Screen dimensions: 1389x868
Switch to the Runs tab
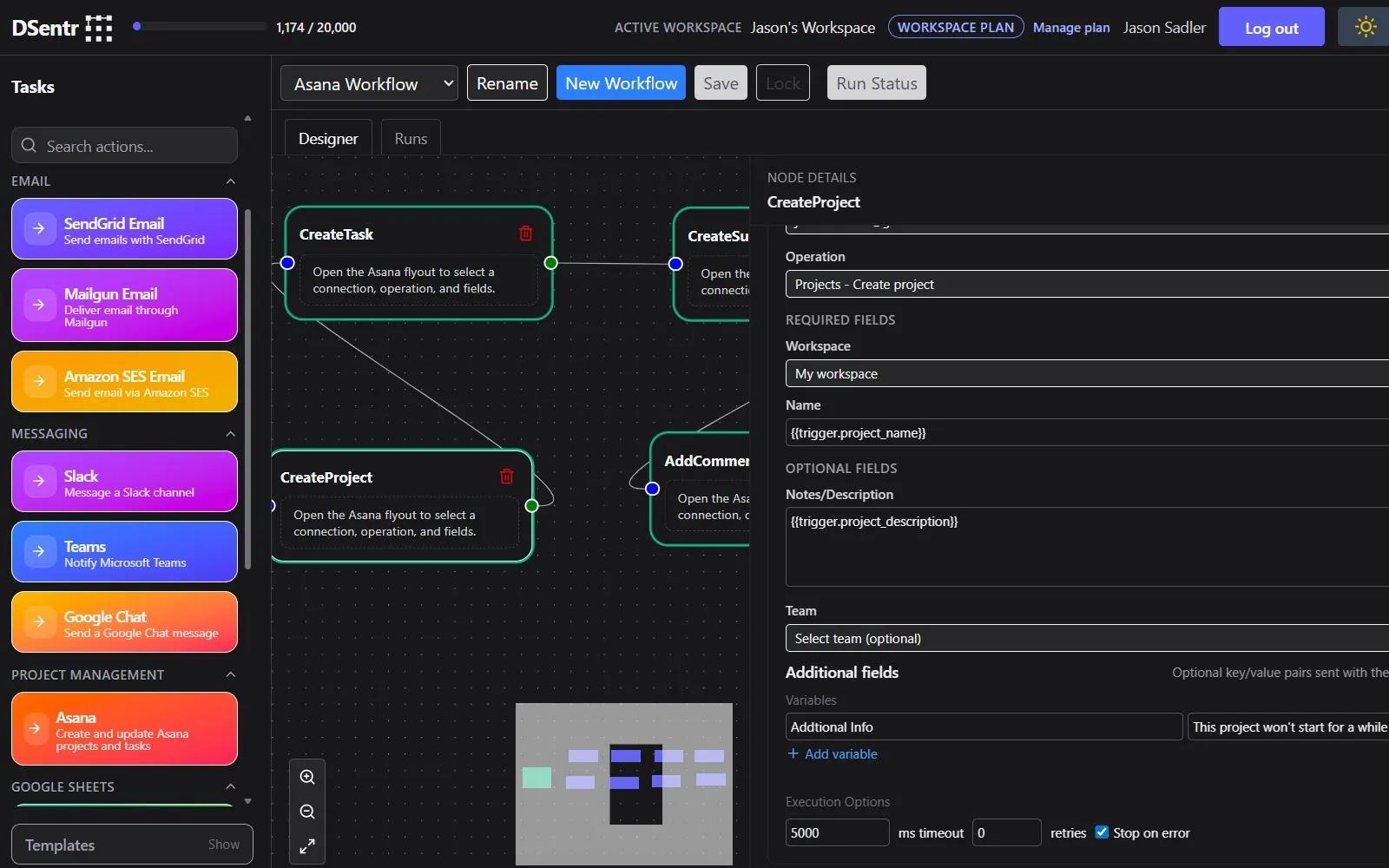coord(411,139)
